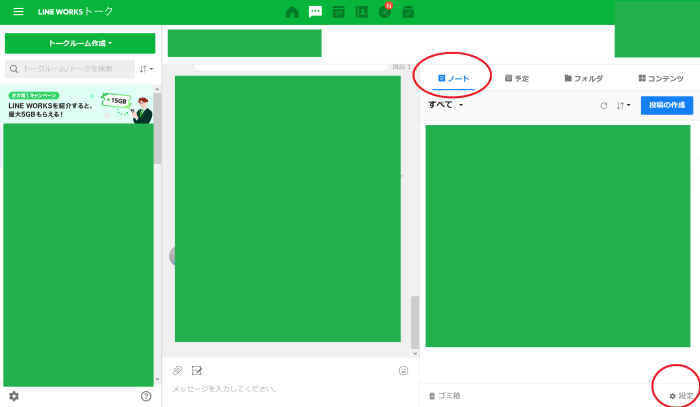
Task: Click the トークルーム作成 button
Action: point(80,43)
